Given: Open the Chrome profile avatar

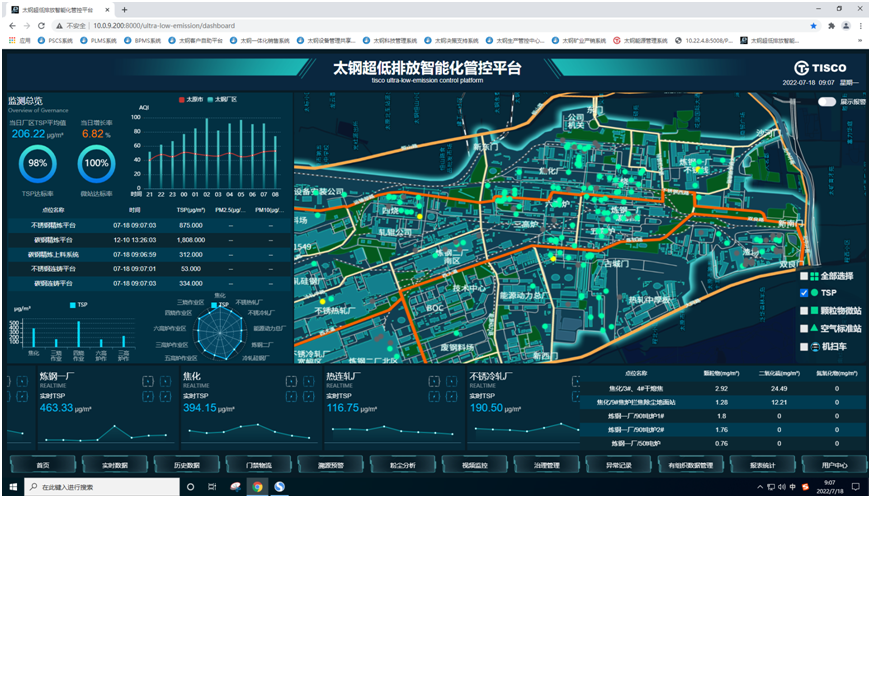Looking at the screenshot, I should point(845,26).
